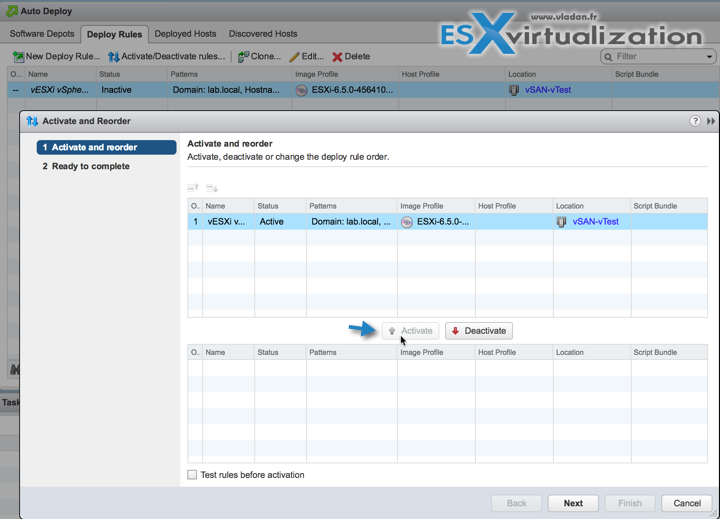Sort background rules by Status column
The height and width of the screenshot is (519, 720).
click(x=131, y=74)
